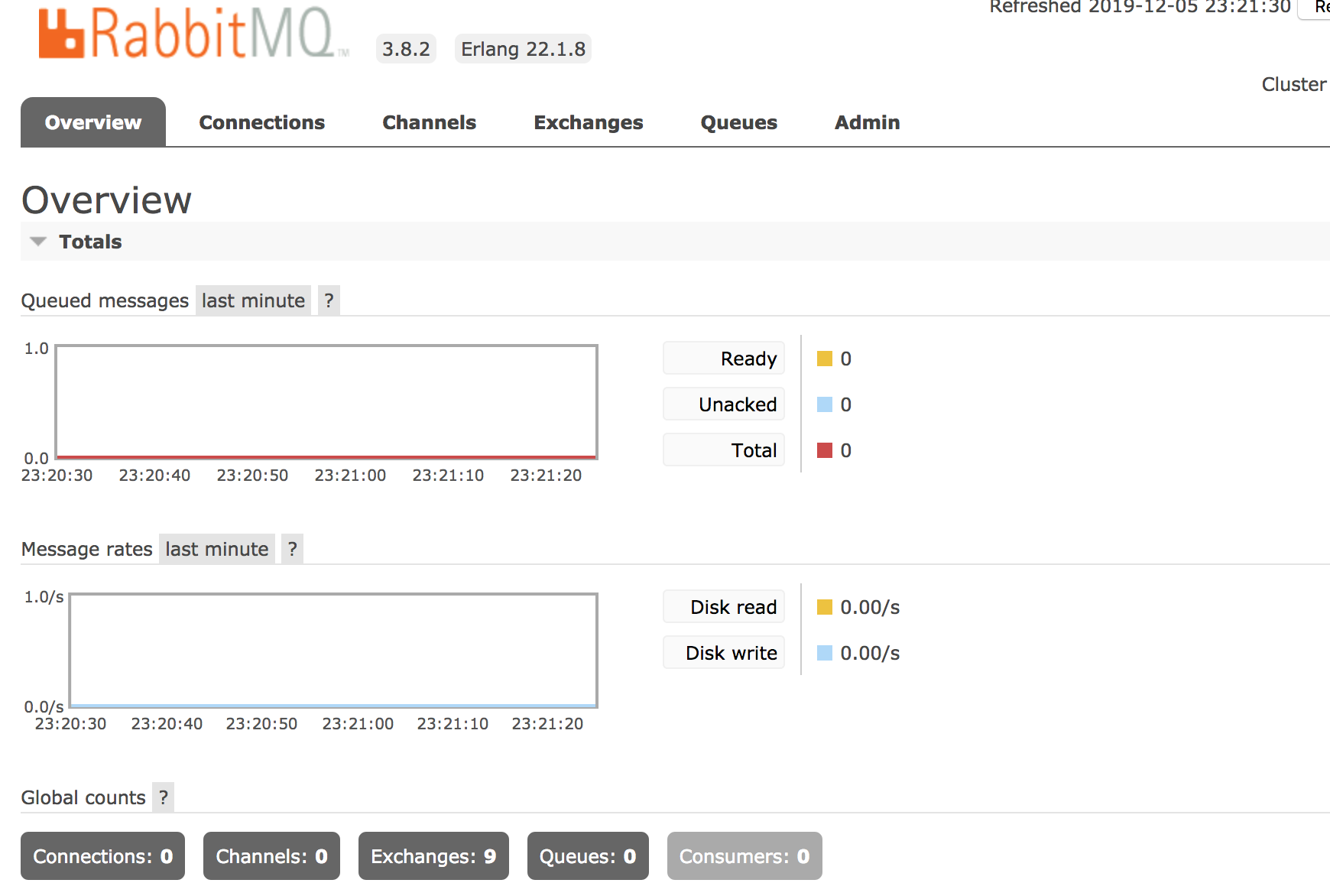
Task: Open Global counts help question mark
Action: pyautogui.click(x=163, y=797)
